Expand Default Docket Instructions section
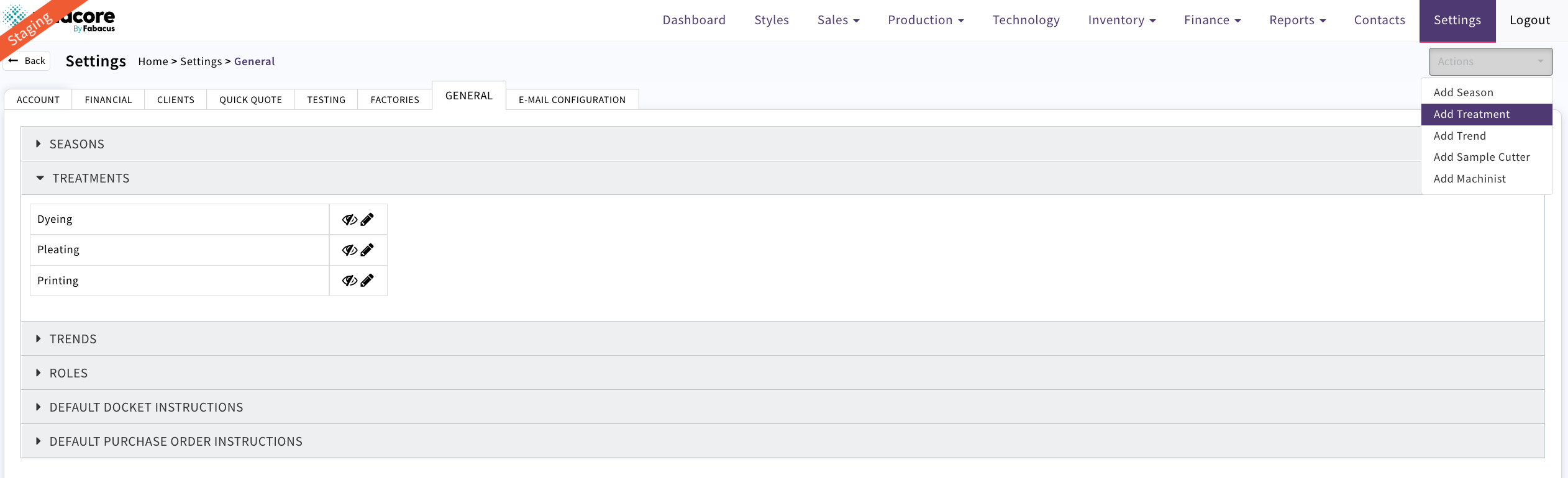This screenshot has width=1568, height=478. point(146,407)
